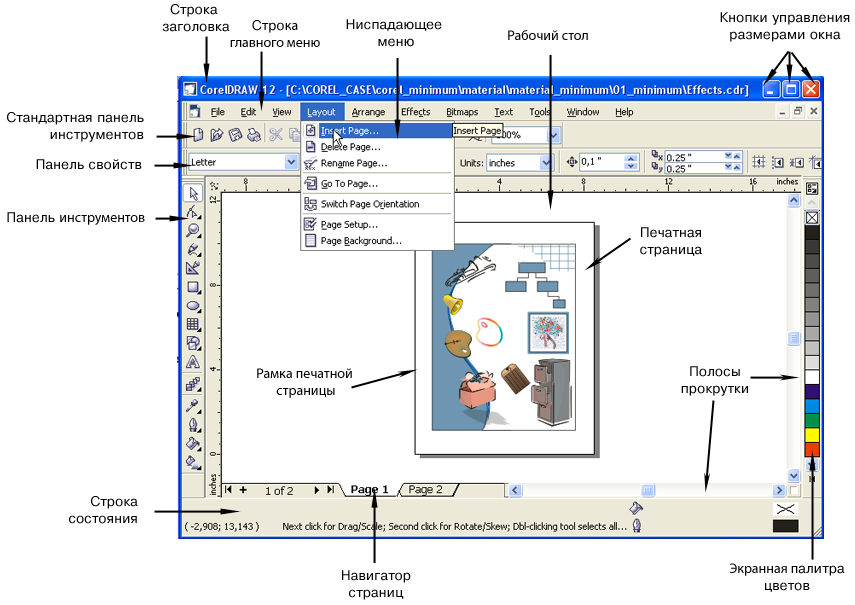855x605 pixels.
Task: Select the Interactive Blend tool
Action: click(x=193, y=384)
